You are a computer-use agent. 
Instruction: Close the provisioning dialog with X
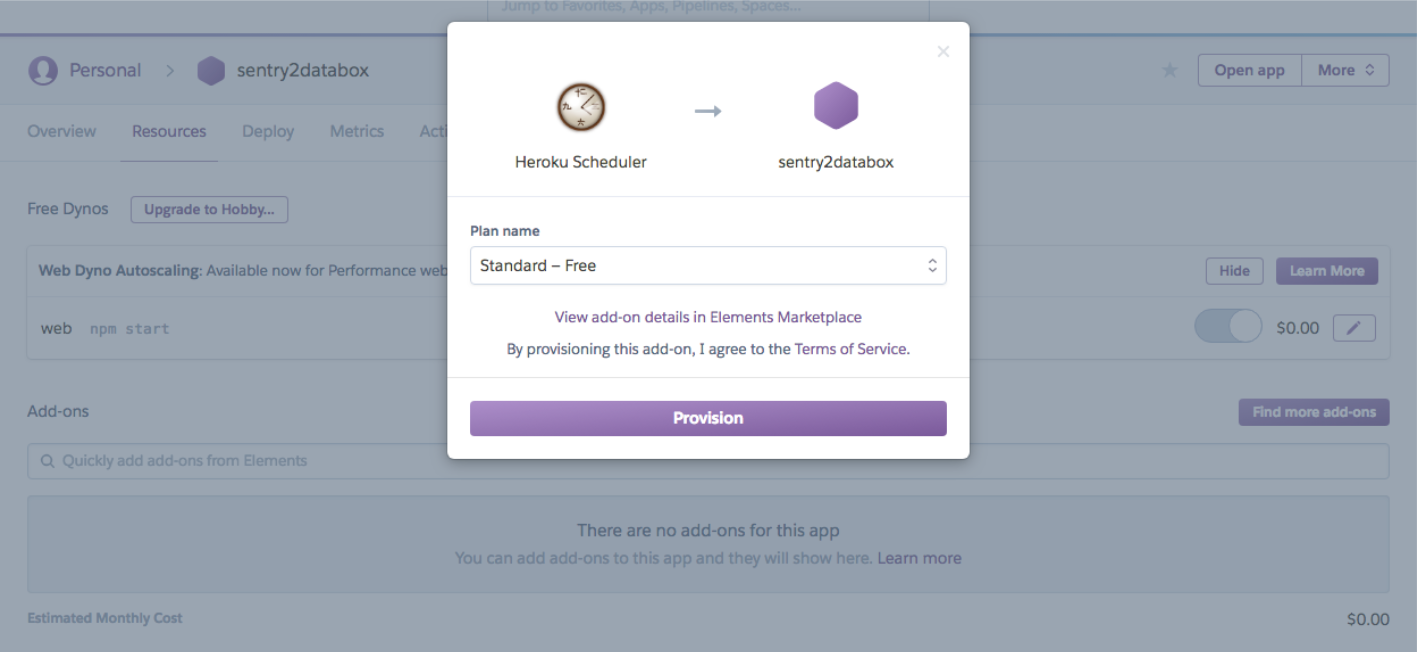tap(943, 52)
